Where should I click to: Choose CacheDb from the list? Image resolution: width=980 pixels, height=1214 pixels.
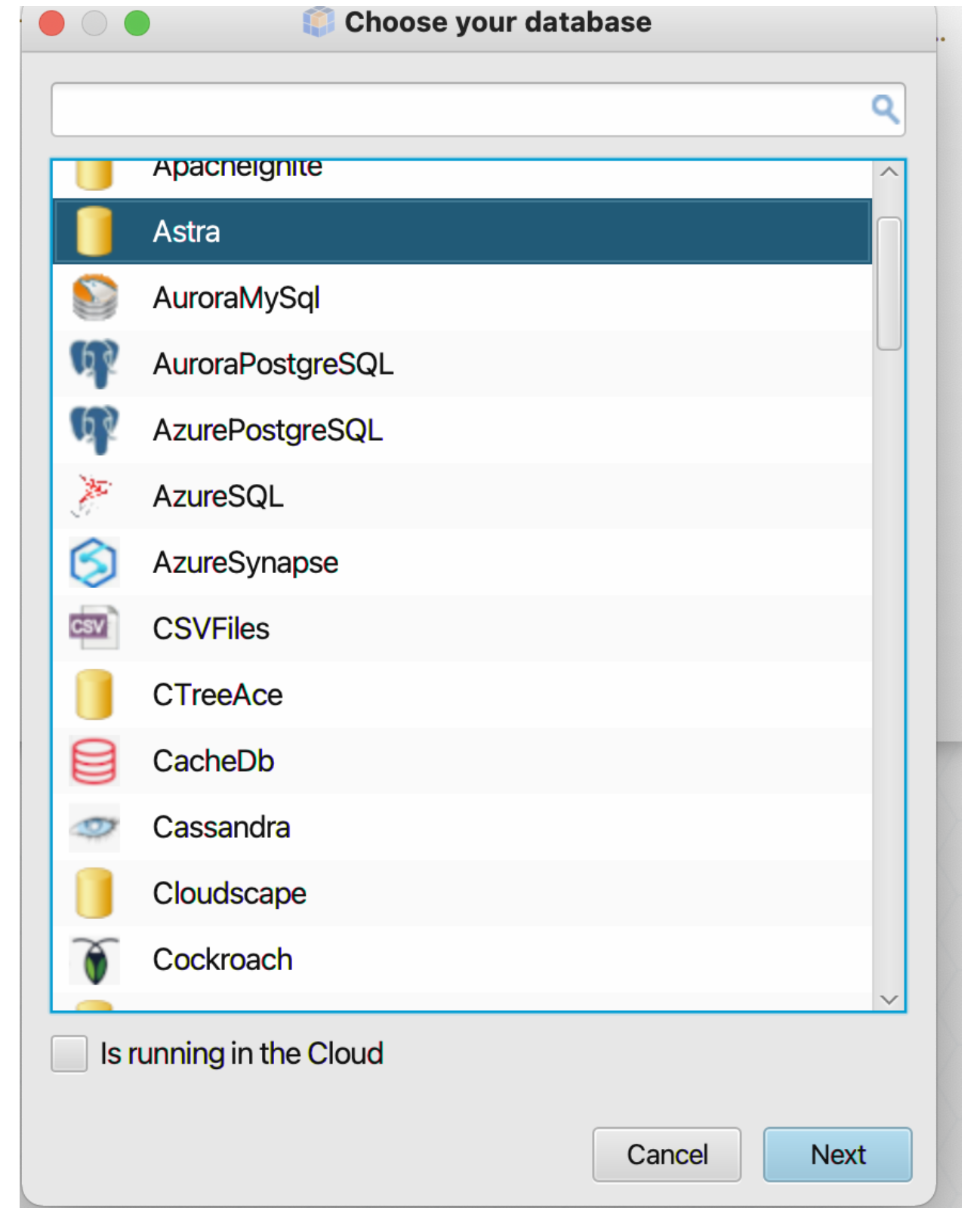pos(462,761)
